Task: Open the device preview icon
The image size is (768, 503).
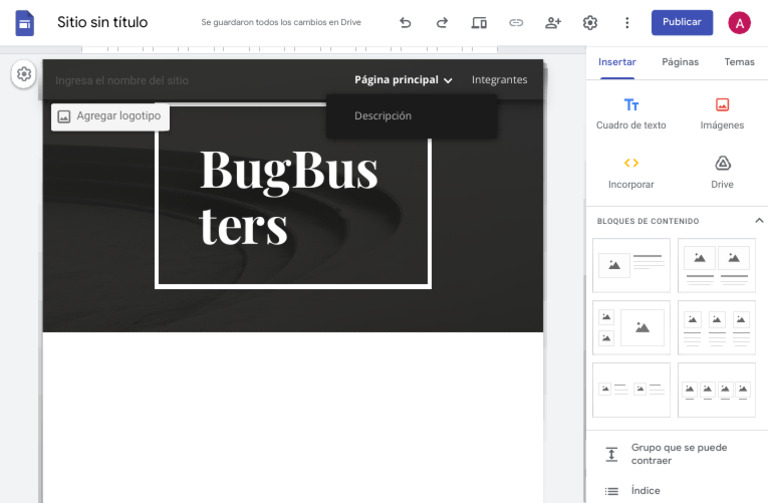Action: (x=479, y=23)
